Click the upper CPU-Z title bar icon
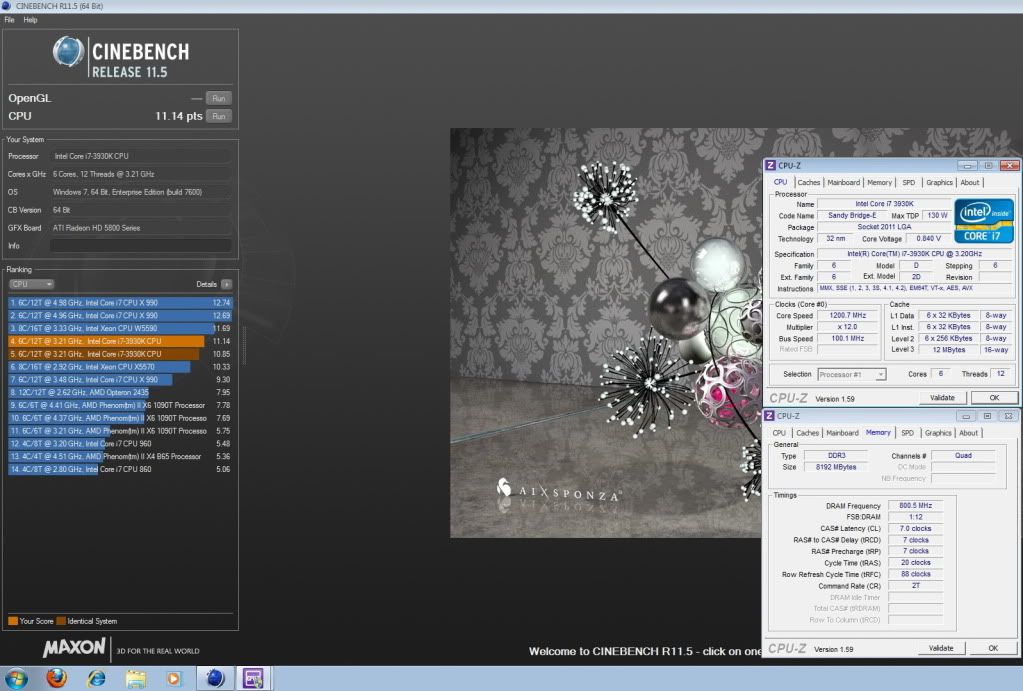Viewport: 1023px width, 691px height. 771,166
